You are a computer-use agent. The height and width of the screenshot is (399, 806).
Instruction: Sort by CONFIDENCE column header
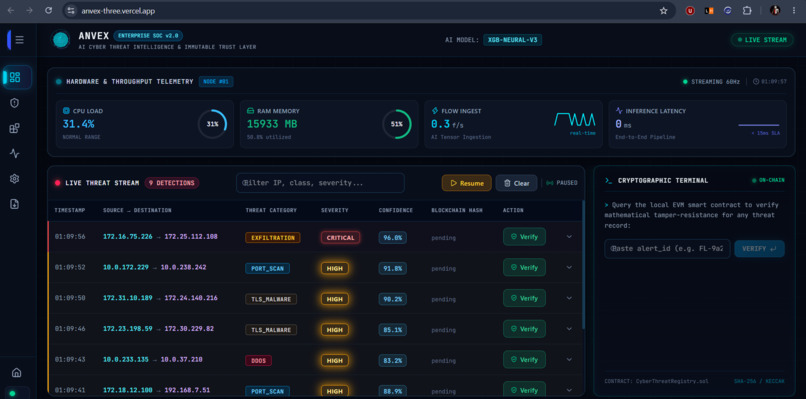click(396, 210)
